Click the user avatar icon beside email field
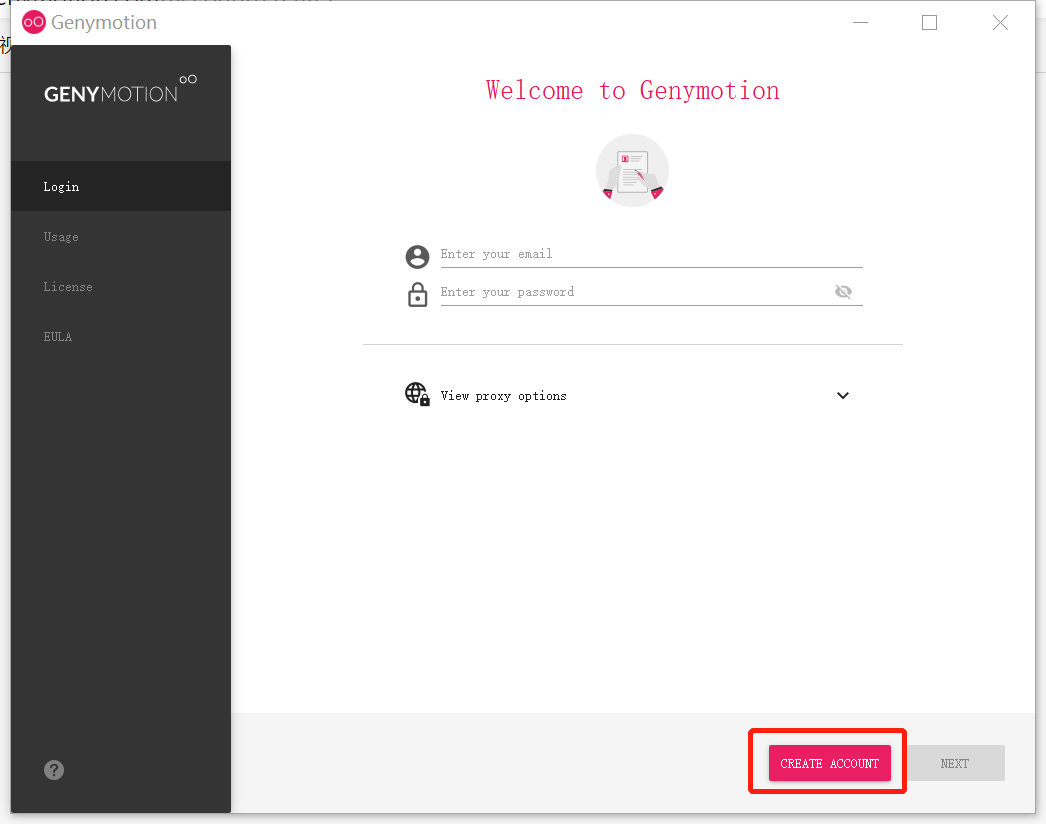The image size is (1046, 824). [x=417, y=256]
